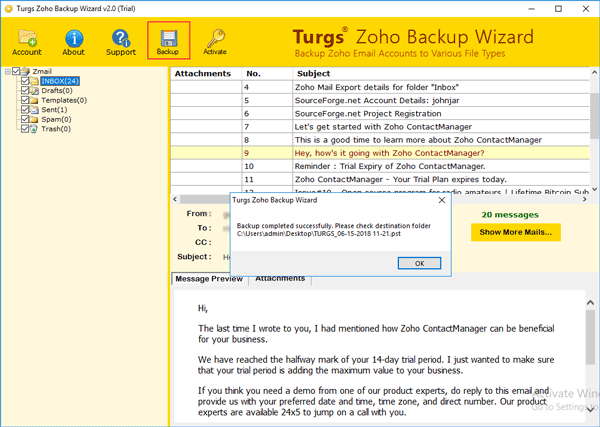
Task: Click the number 10 cell in email list
Action: (x=267, y=166)
